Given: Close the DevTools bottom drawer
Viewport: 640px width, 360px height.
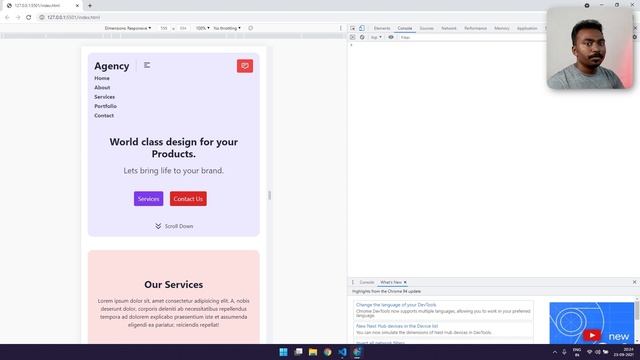Looking at the screenshot, I should coord(634,282).
